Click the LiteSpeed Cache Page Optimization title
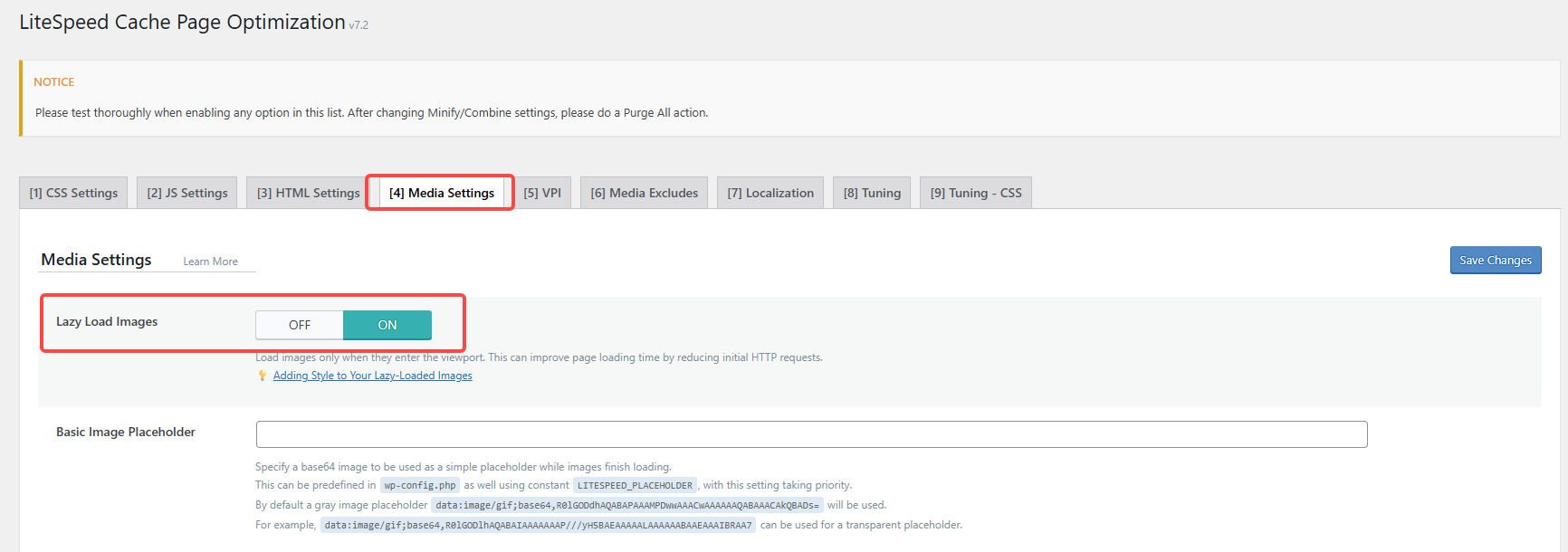Image resolution: width=1568 pixels, height=552 pixels. [182, 22]
